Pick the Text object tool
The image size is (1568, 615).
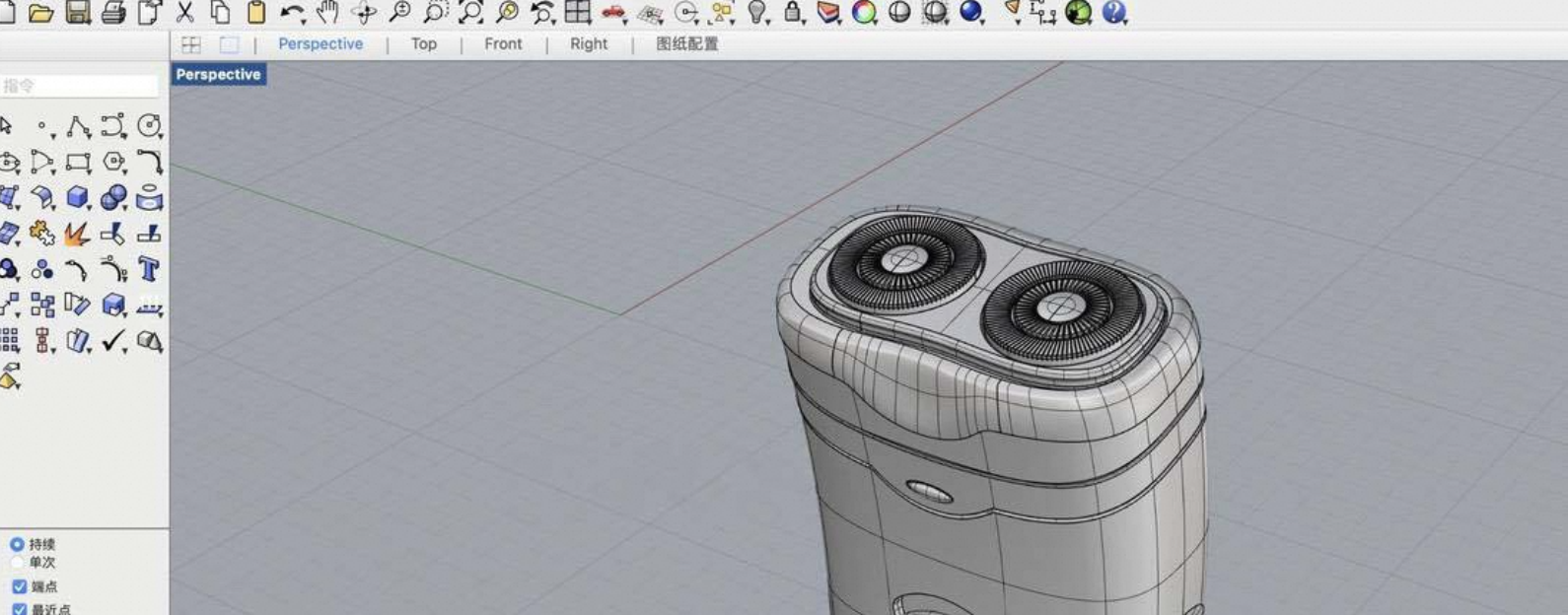(x=149, y=269)
